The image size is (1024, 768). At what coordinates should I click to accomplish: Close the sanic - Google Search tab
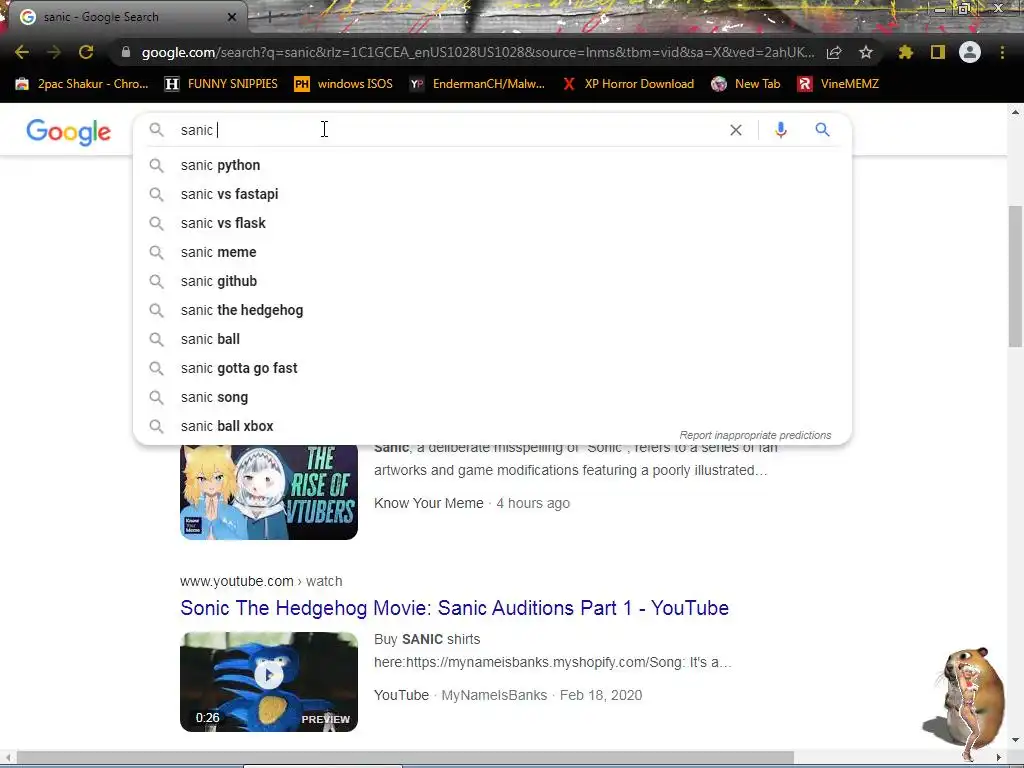(x=232, y=17)
